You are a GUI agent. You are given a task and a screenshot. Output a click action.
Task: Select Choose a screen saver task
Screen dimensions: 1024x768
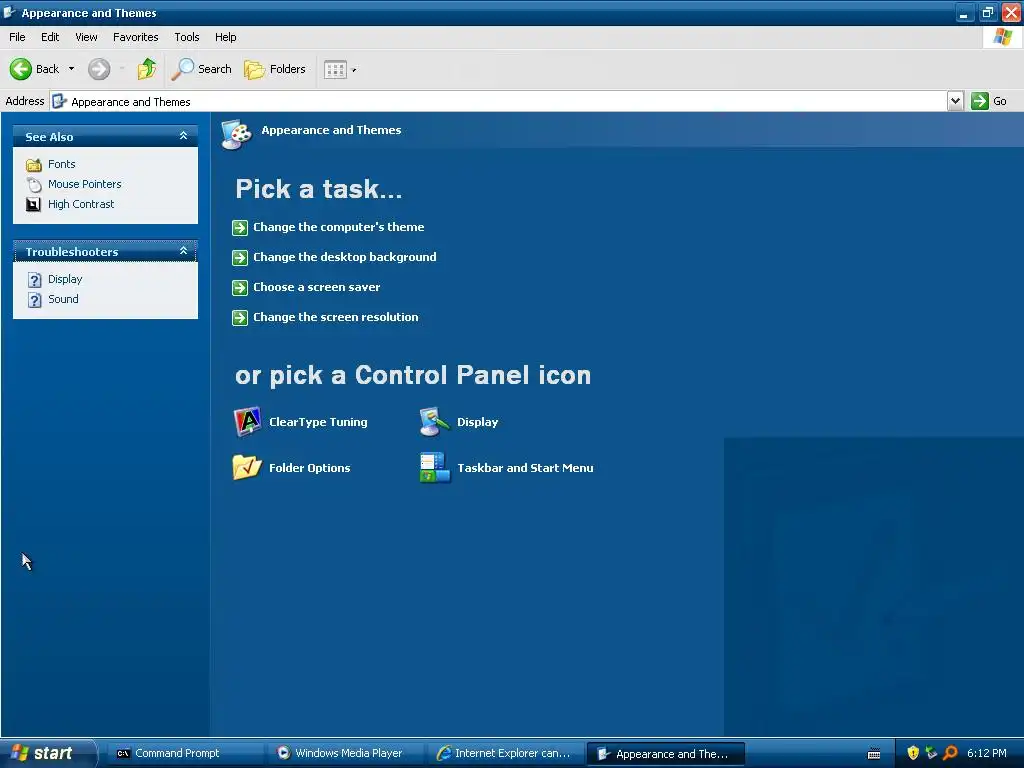(317, 287)
